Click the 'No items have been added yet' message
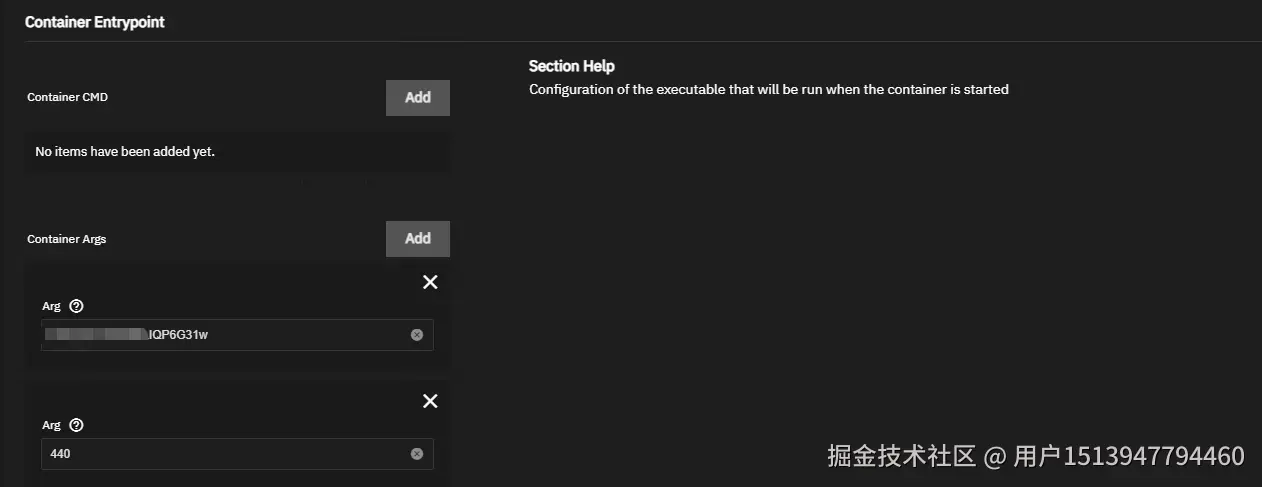The width and height of the screenshot is (1262, 487). click(x=125, y=152)
